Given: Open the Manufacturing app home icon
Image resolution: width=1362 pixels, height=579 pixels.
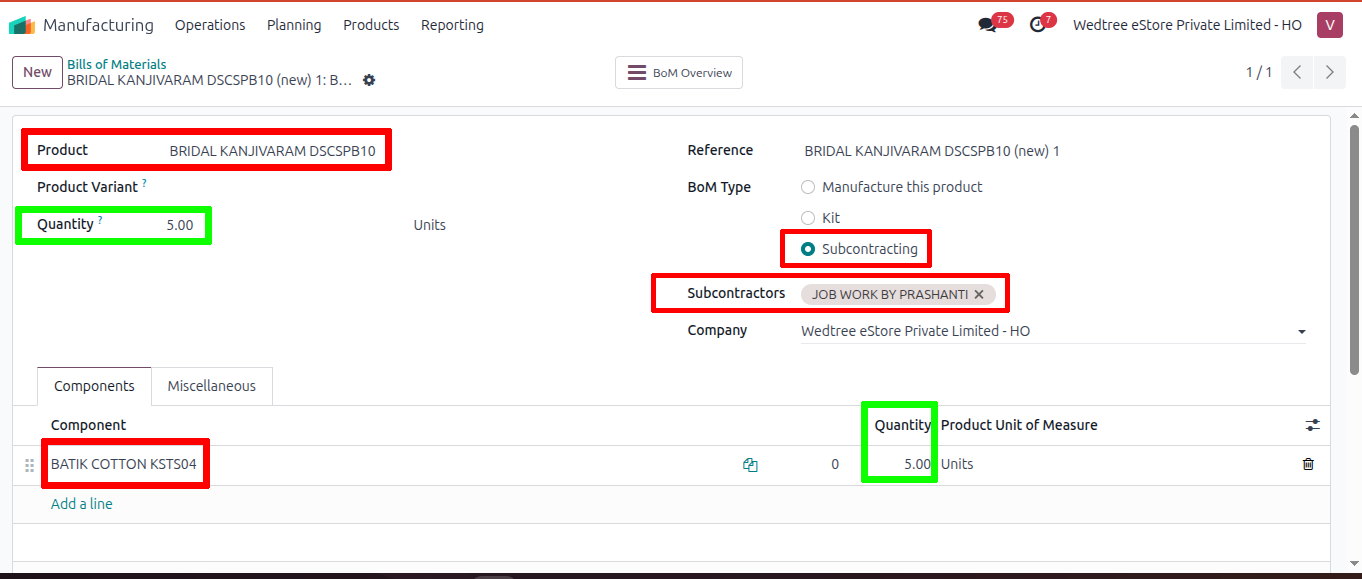Looking at the screenshot, I should coord(22,25).
